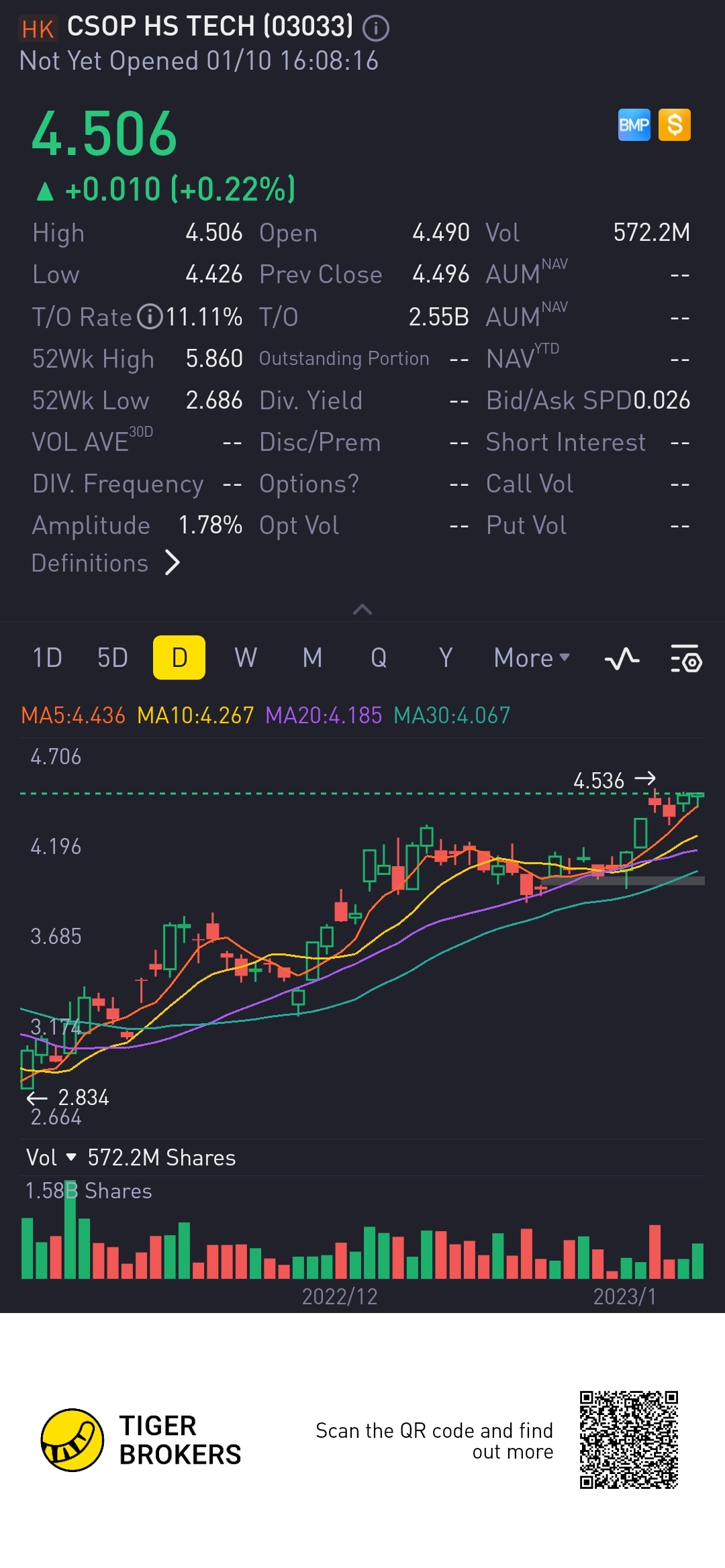Tap the High value 4.506 in stats
Image resolution: width=725 pixels, height=1568 pixels.
coord(214,232)
